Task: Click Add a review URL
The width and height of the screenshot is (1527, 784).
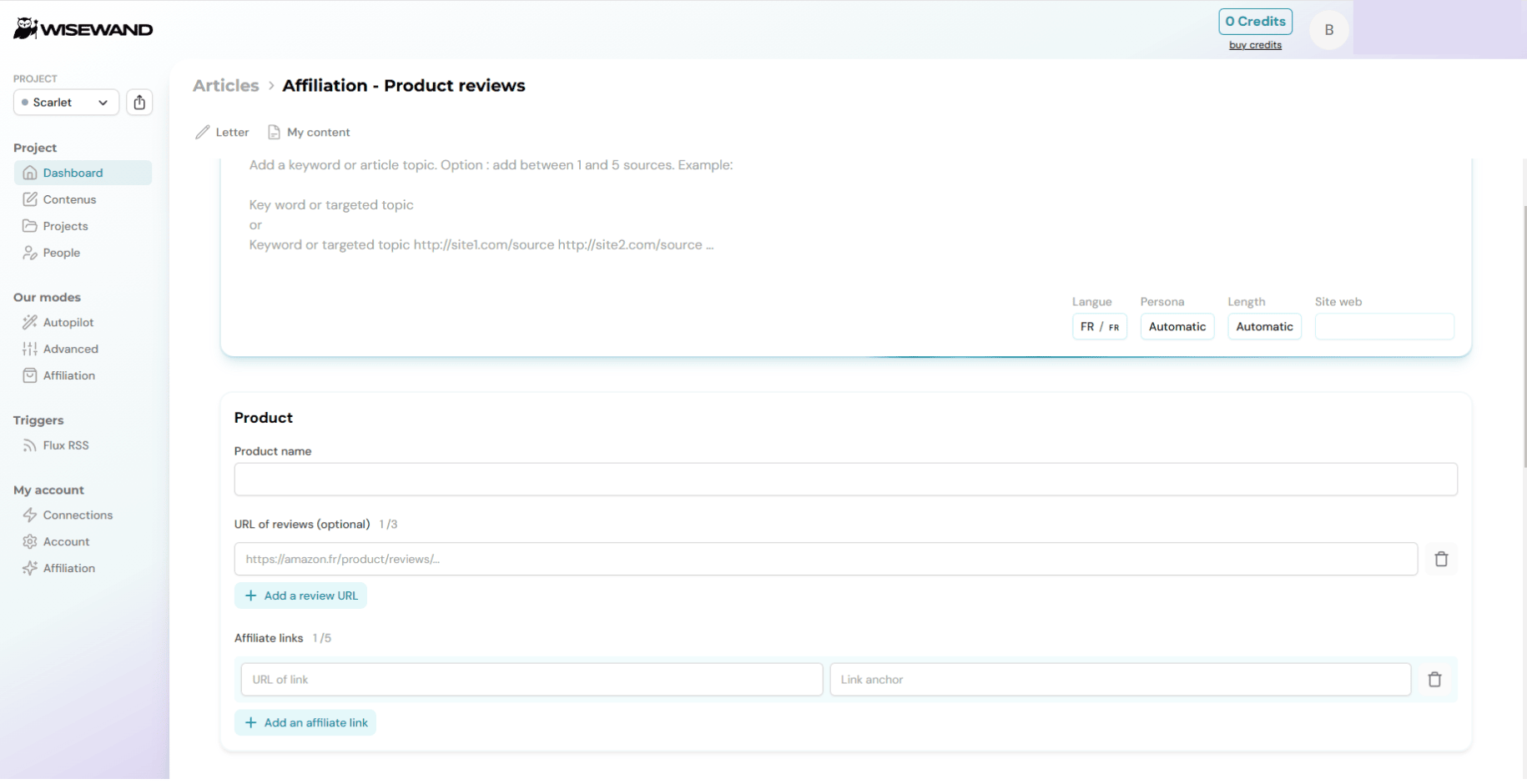Action: click(x=300, y=596)
